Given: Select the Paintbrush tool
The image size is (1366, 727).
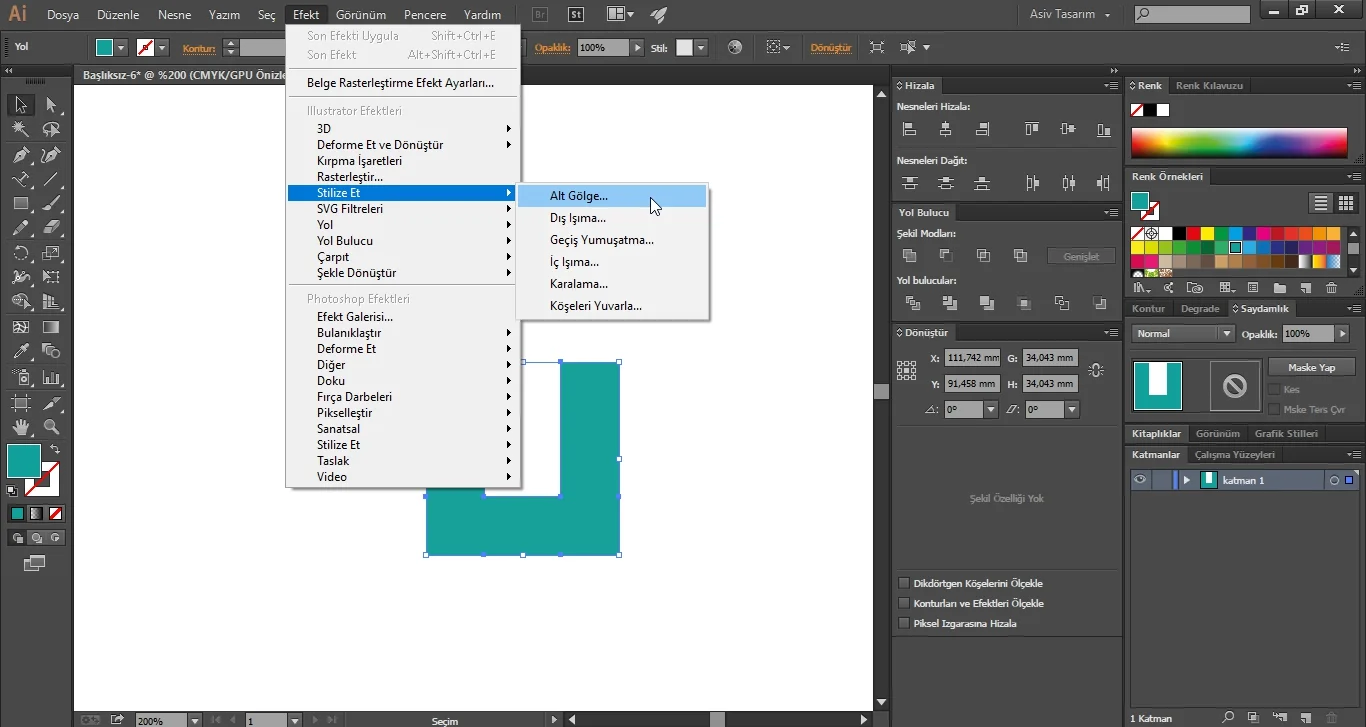Looking at the screenshot, I should pyautogui.click(x=51, y=204).
